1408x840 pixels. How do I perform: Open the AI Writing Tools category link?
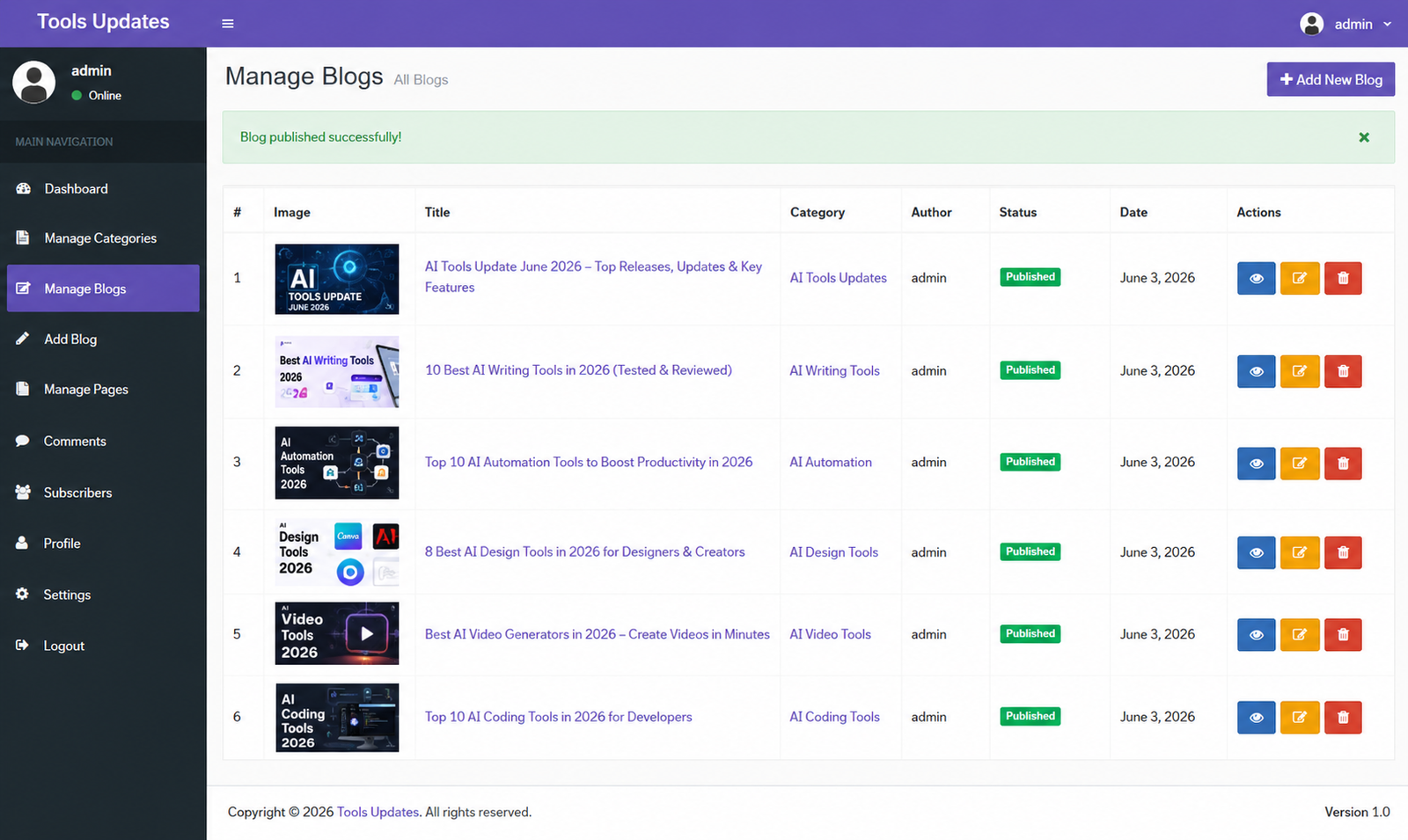[834, 371]
